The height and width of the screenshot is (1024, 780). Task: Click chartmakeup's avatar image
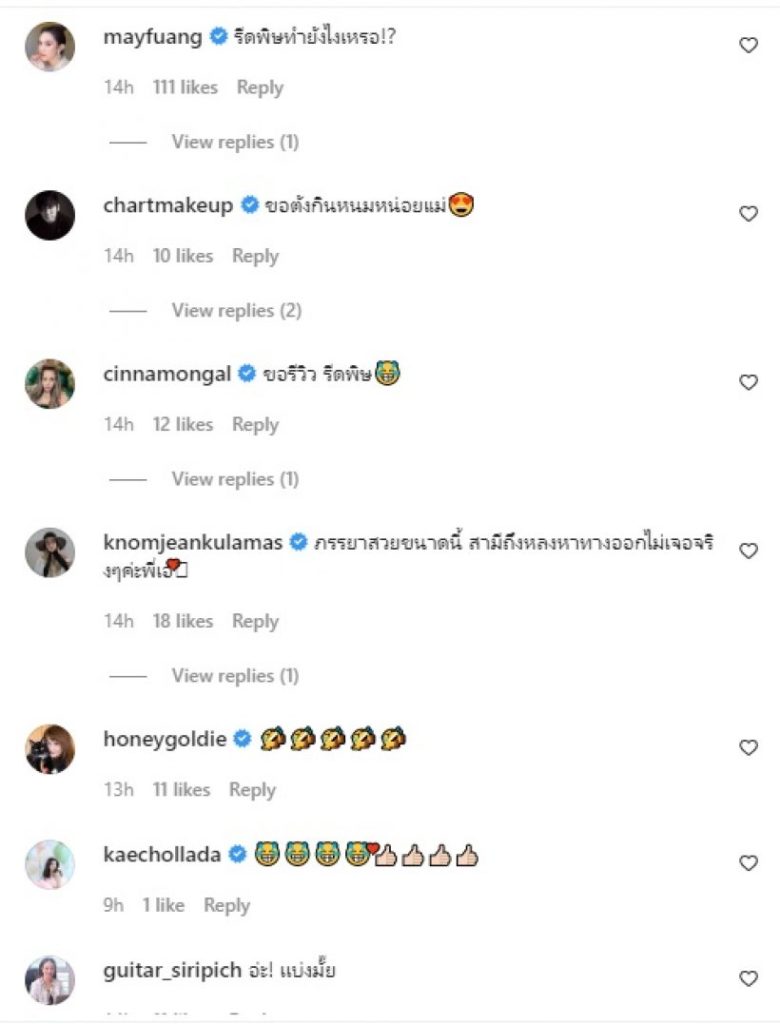point(49,214)
